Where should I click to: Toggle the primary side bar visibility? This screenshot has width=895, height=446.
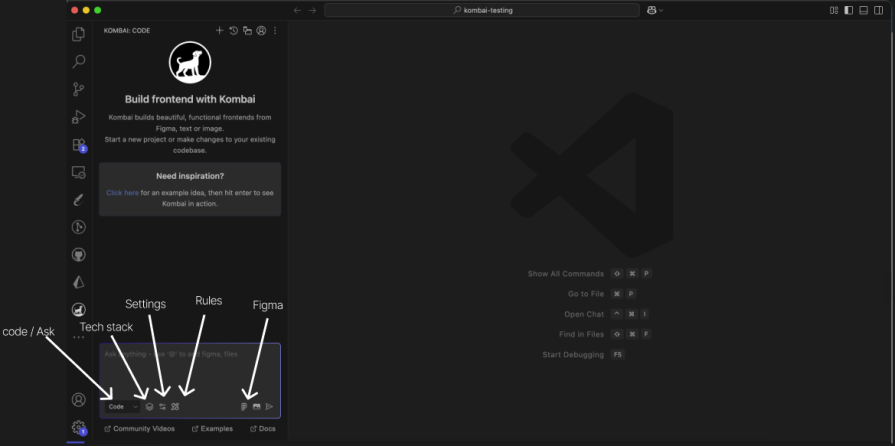[x=849, y=10]
